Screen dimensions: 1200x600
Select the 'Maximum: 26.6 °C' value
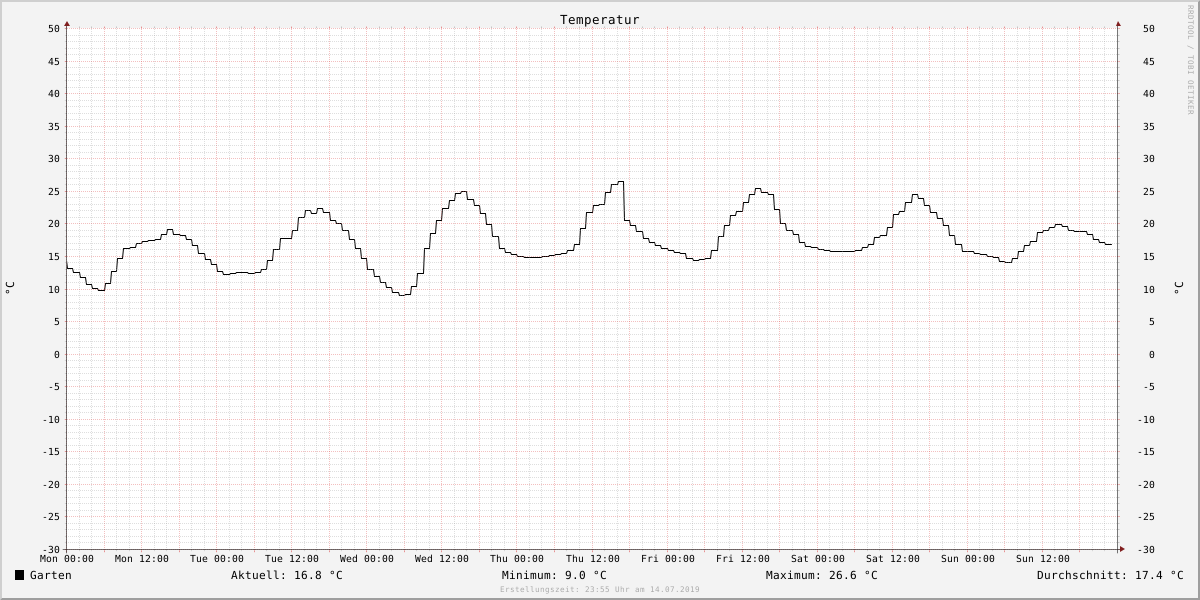[822, 575]
